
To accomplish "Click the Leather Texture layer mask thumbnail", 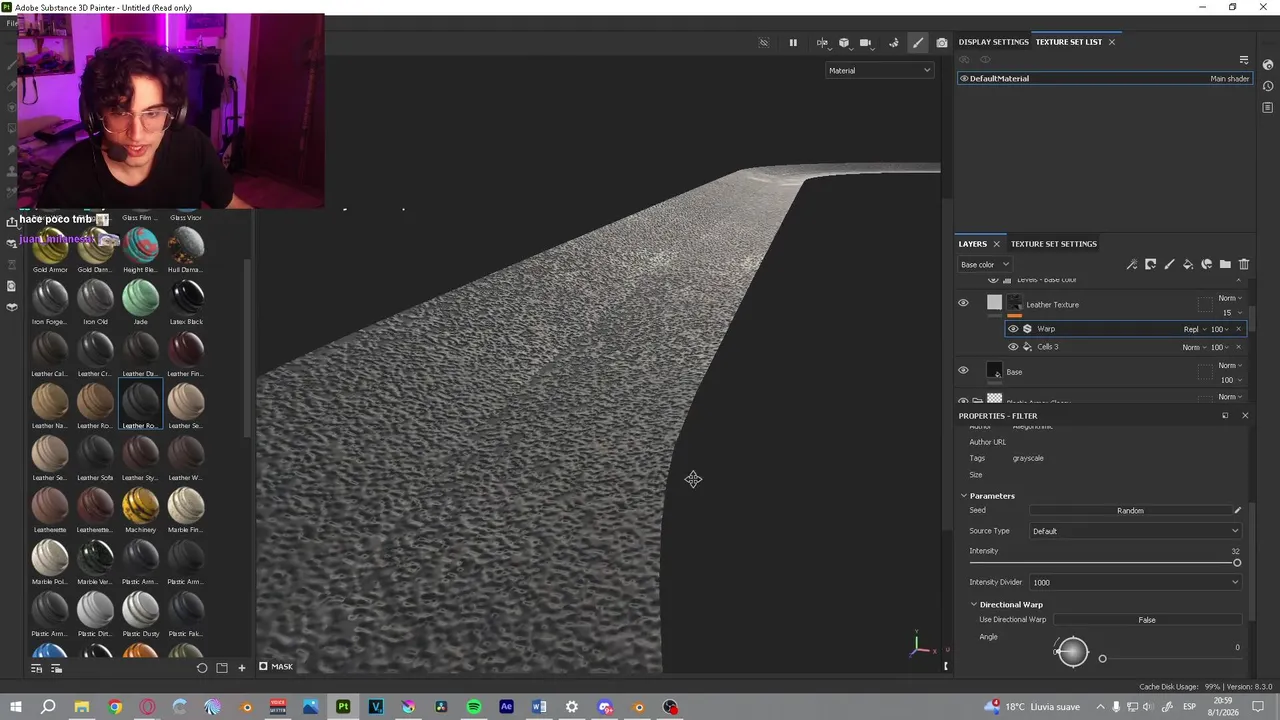I will click(1015, 303).
